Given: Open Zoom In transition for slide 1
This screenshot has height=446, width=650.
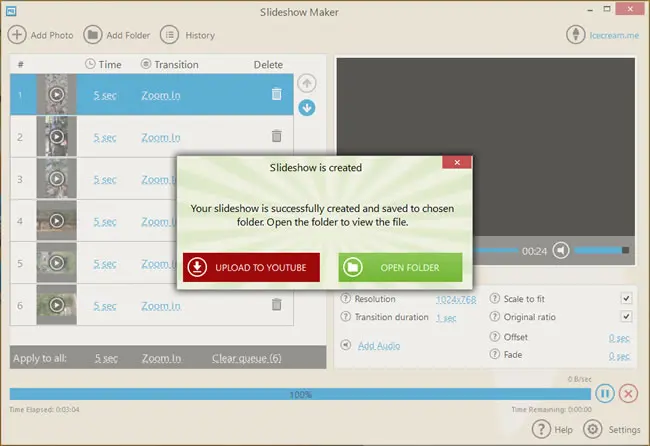Looking at the screenshot, I should pyautogui.click(x=161, y=95).
